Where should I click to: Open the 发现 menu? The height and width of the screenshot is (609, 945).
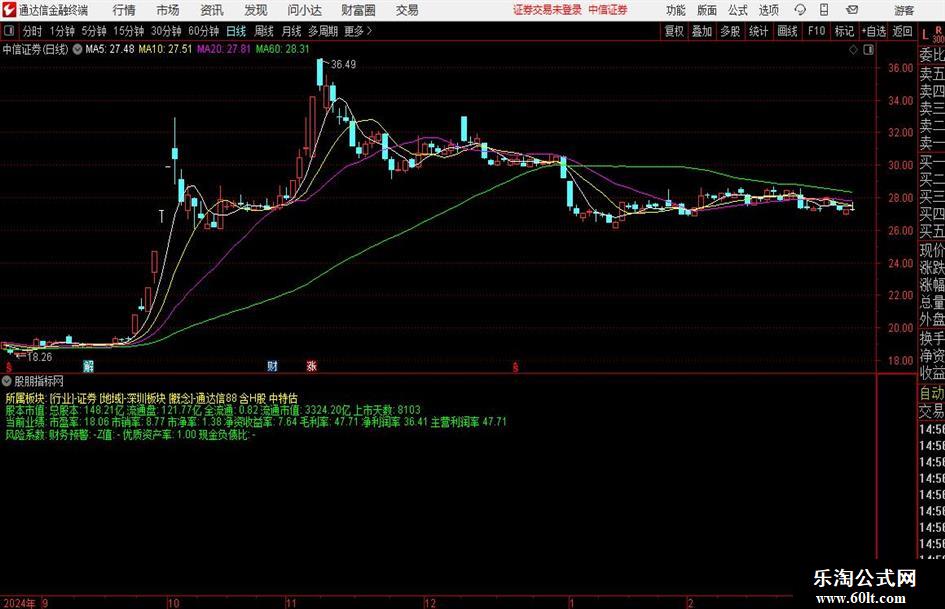point(256,10)
